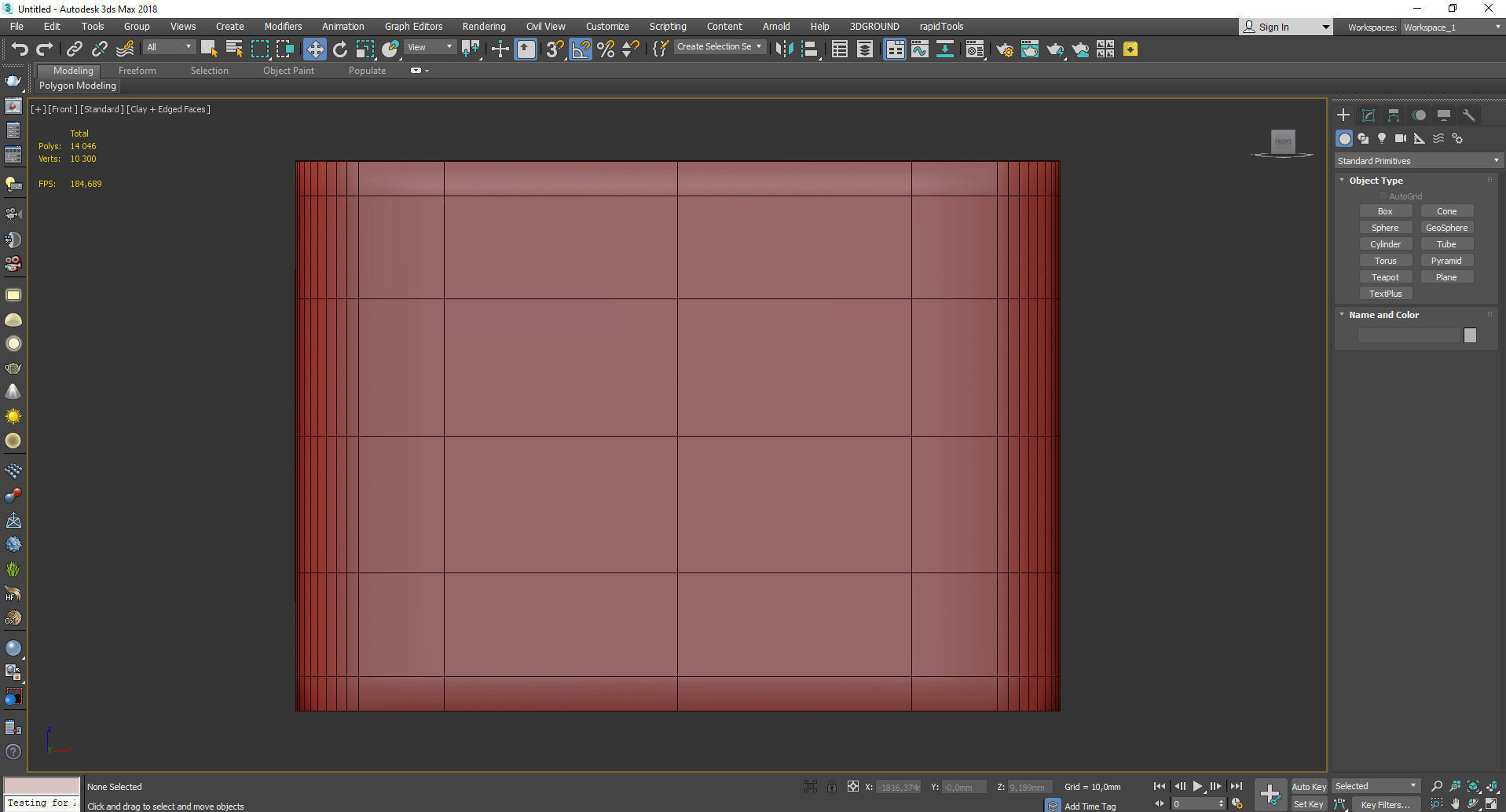Click the Pan View hand icon
The height and width of the screenshot is (812, 1506).
tap(1455, 804)
